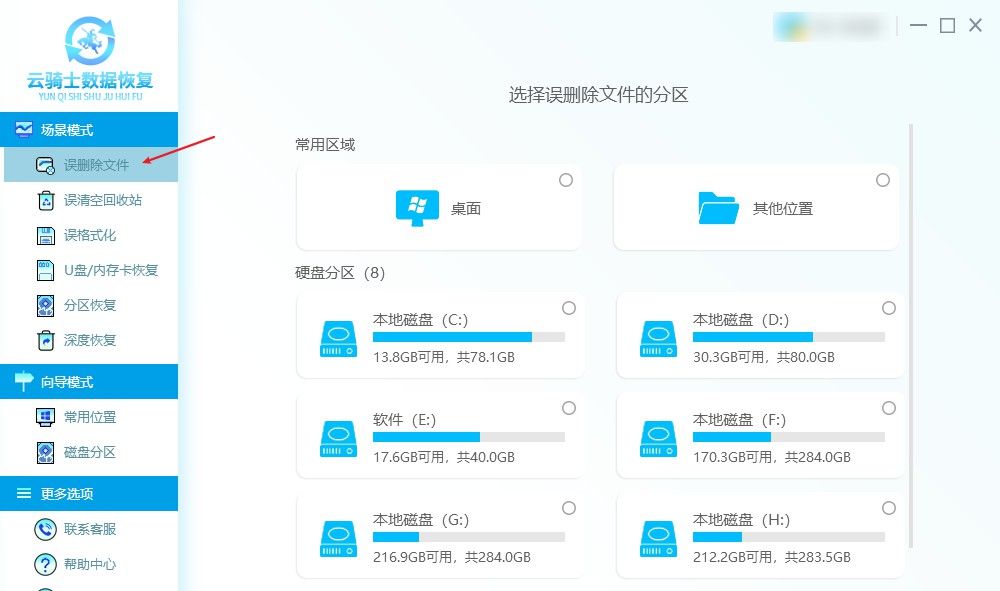
Task: Click the 其他位置 folder icon
Action: pos(719,208)
